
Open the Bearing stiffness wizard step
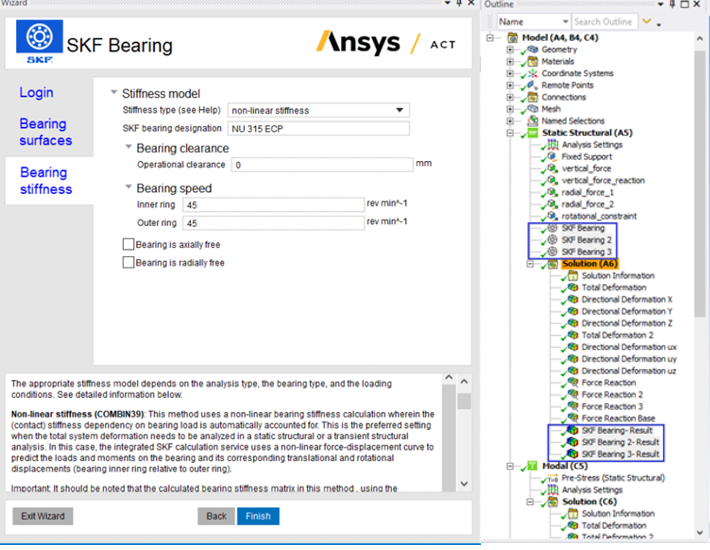coord(46,181)
